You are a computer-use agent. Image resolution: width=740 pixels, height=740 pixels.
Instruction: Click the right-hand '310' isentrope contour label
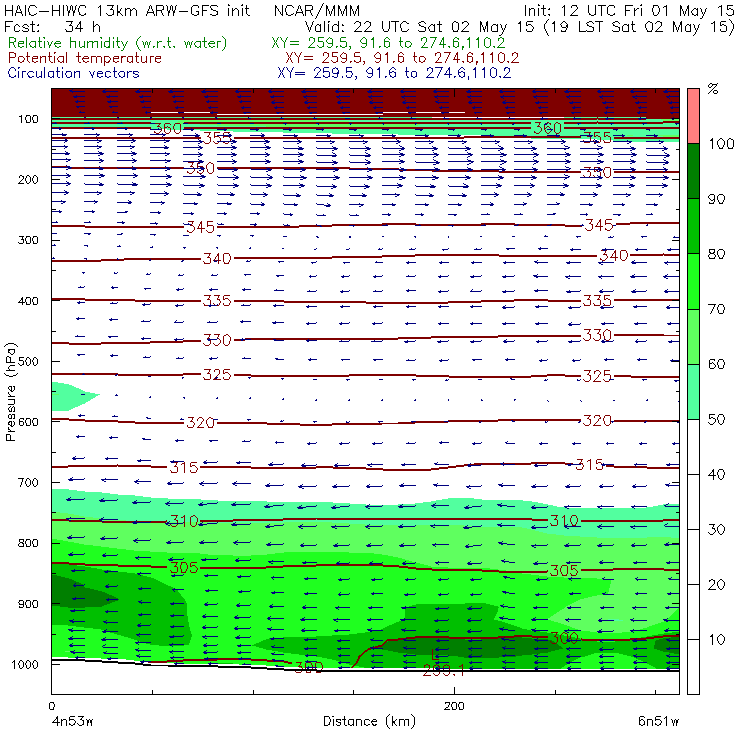(x=564, y=521)
